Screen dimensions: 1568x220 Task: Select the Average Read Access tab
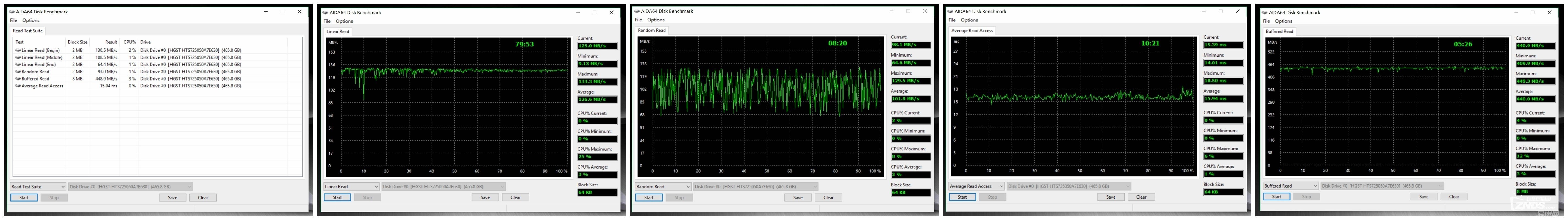tap(972, 31)
